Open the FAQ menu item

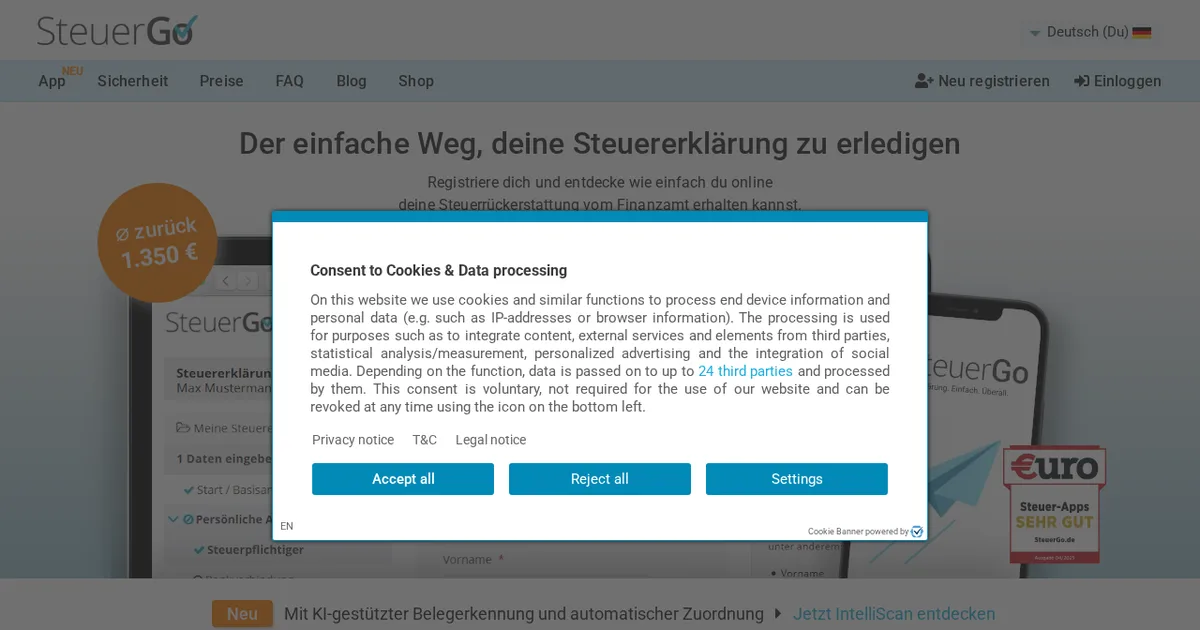tap(290, 81)
